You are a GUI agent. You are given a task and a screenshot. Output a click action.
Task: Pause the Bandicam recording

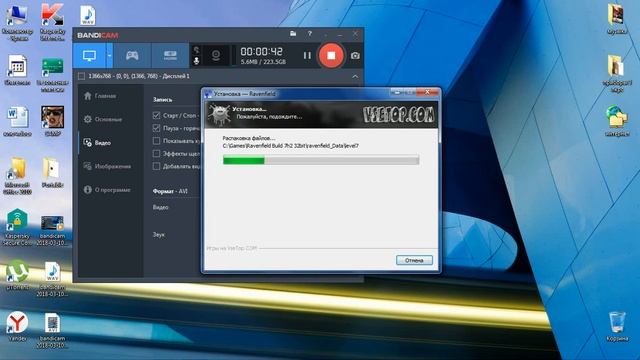coord(307,56)
